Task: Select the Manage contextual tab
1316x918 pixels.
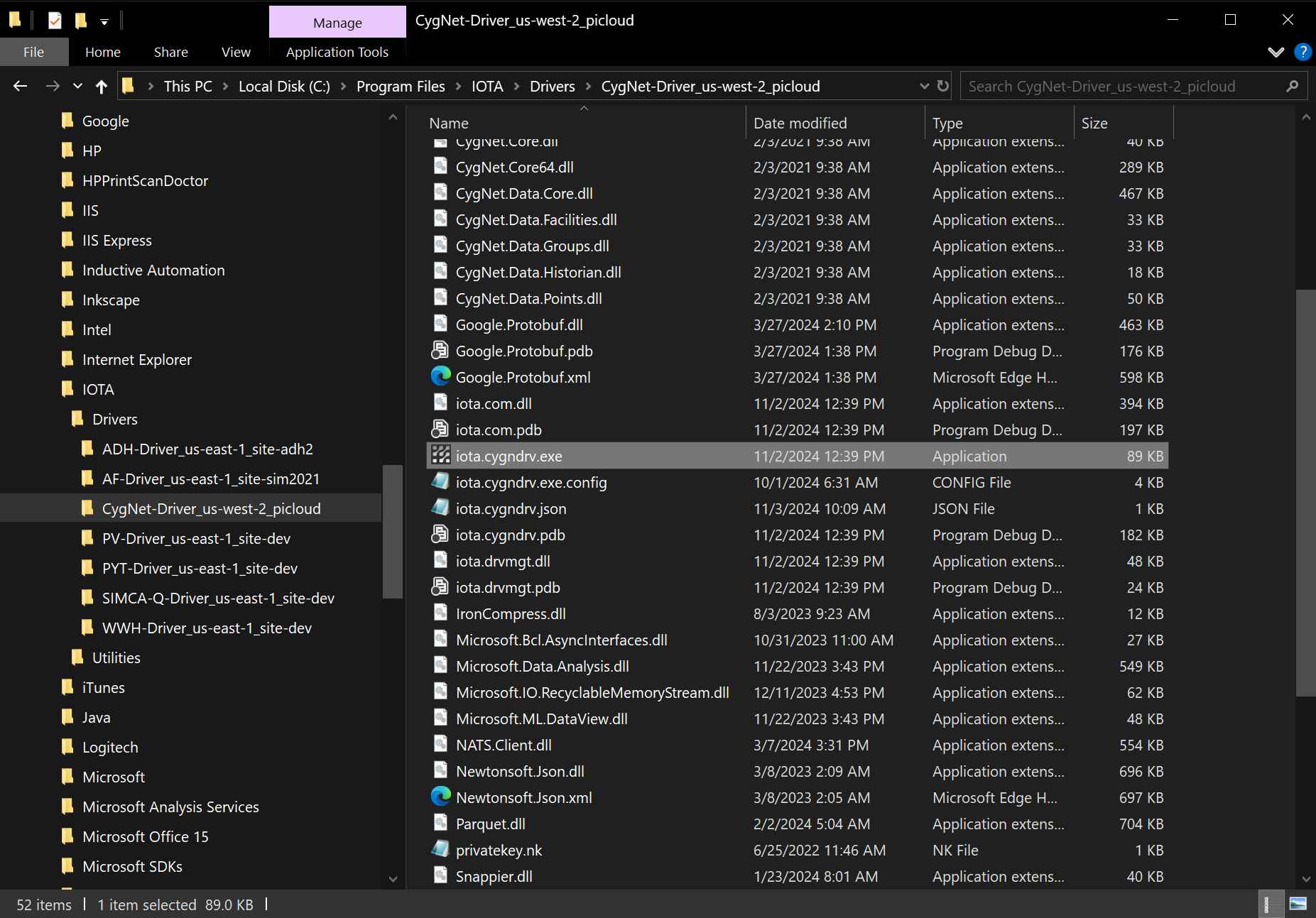Action: click(337, 23)
